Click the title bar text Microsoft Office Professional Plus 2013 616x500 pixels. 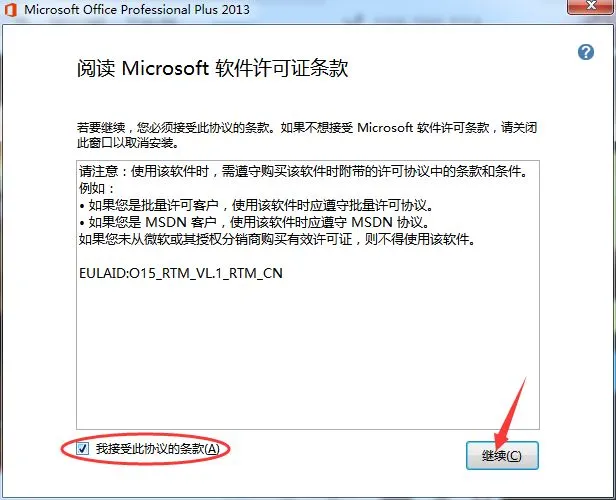(137, 9)
